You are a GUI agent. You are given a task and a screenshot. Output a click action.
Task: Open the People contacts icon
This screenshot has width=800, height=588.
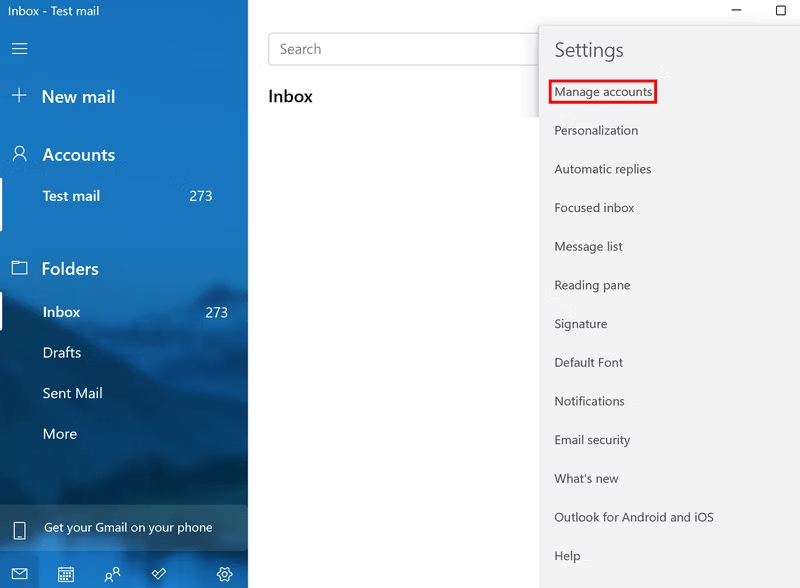tap(112, 574)
